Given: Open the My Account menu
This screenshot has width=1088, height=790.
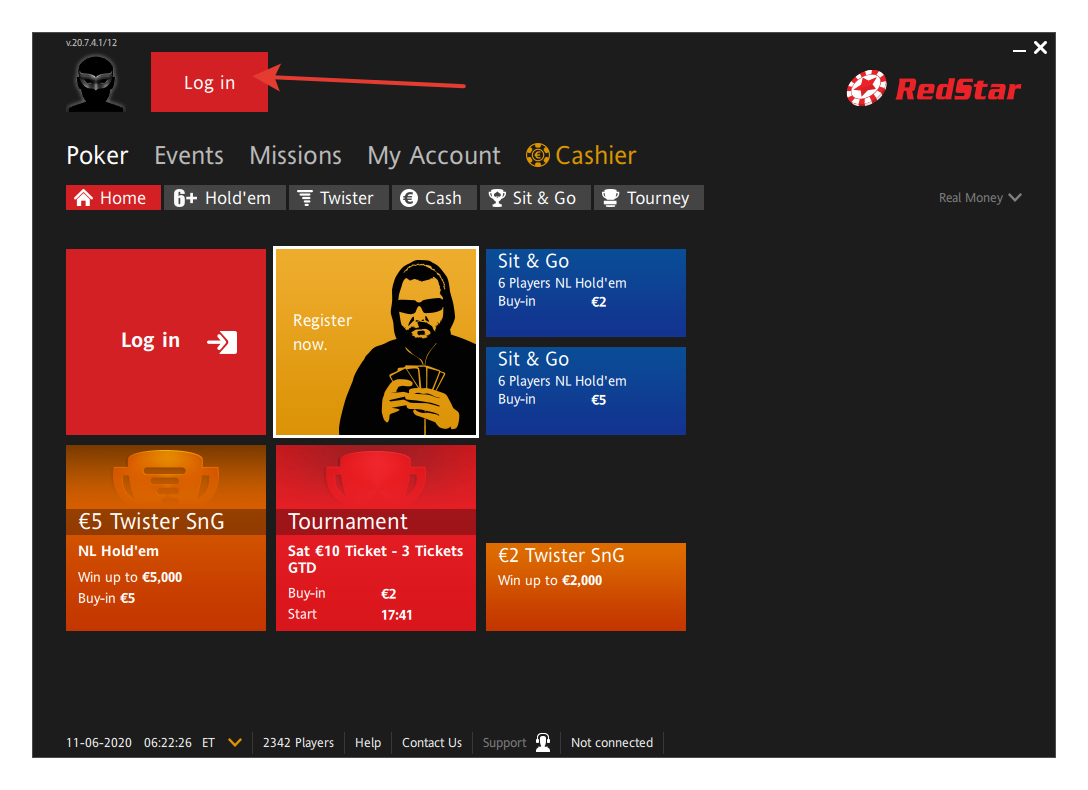Looking at the screenshot, I should (x=433, y=156).
